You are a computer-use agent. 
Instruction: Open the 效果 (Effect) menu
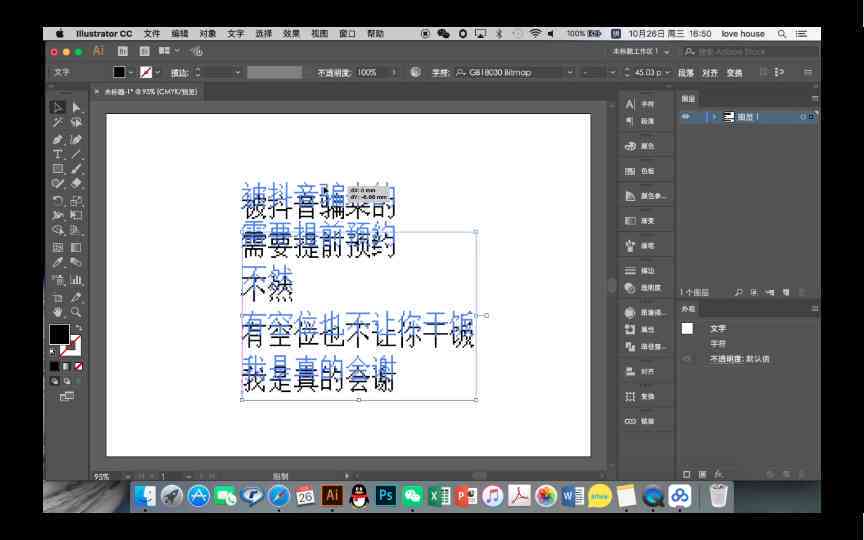coord(291,34)
